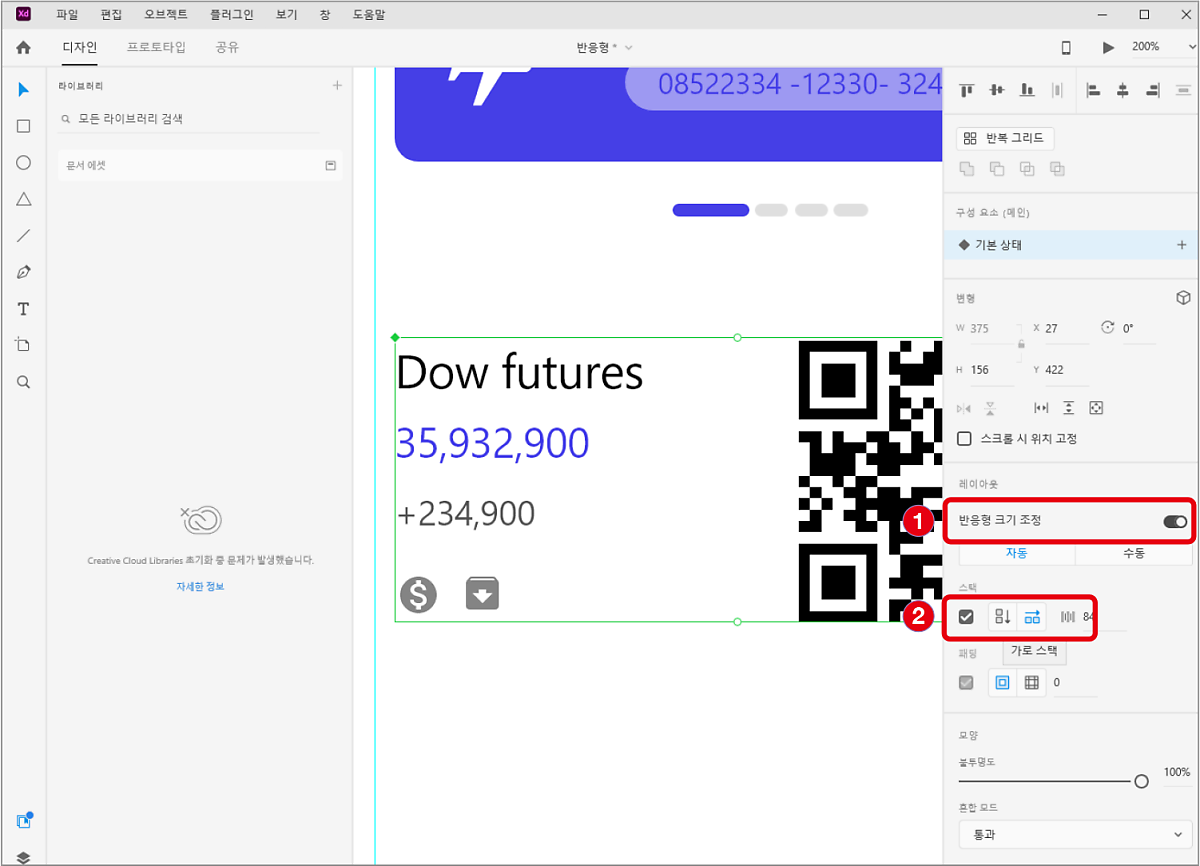This screenshot has width=1200, height=866.
Task: Open the 파일 menu
Action: [67, 15]
